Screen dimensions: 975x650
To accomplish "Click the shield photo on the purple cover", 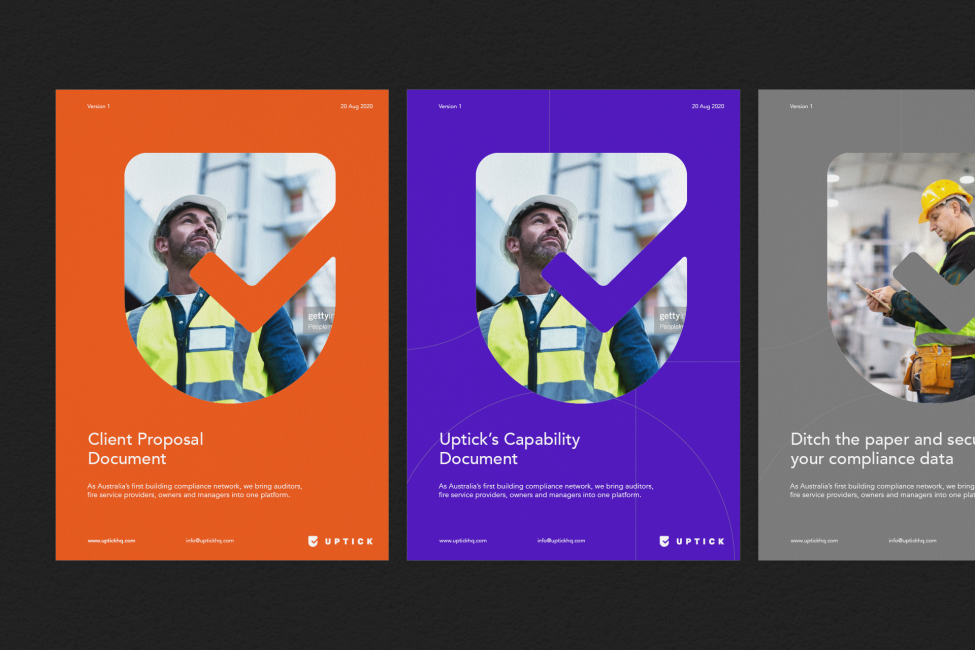I will pyautogui.click(x=581, y=277).
